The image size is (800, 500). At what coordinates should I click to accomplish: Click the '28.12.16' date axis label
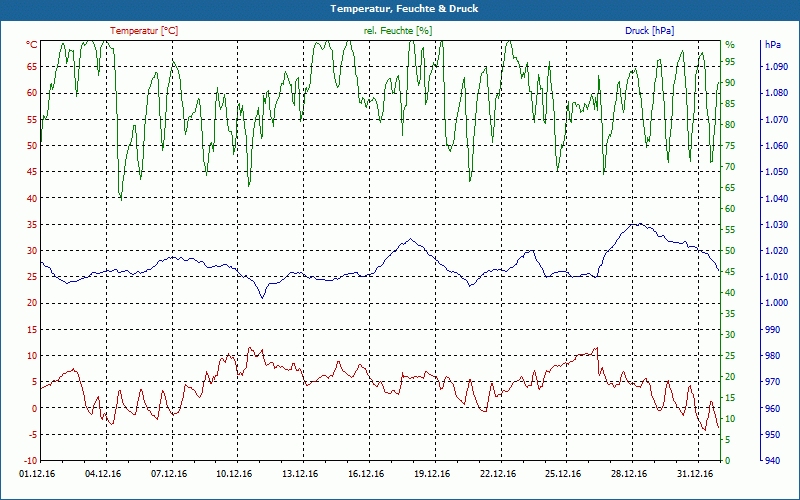629,474
